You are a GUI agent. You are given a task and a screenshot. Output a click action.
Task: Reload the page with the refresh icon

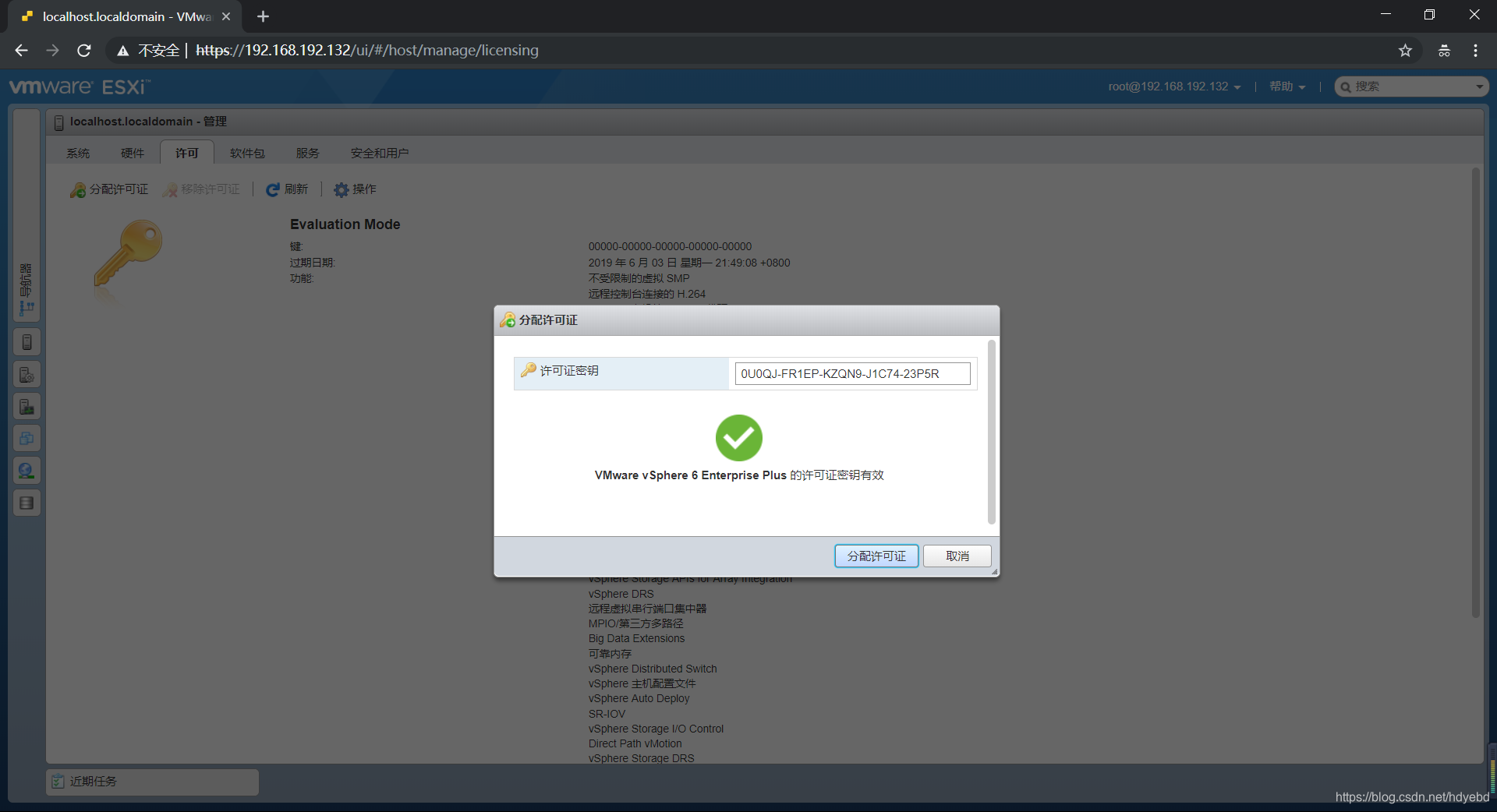[84, 51]
